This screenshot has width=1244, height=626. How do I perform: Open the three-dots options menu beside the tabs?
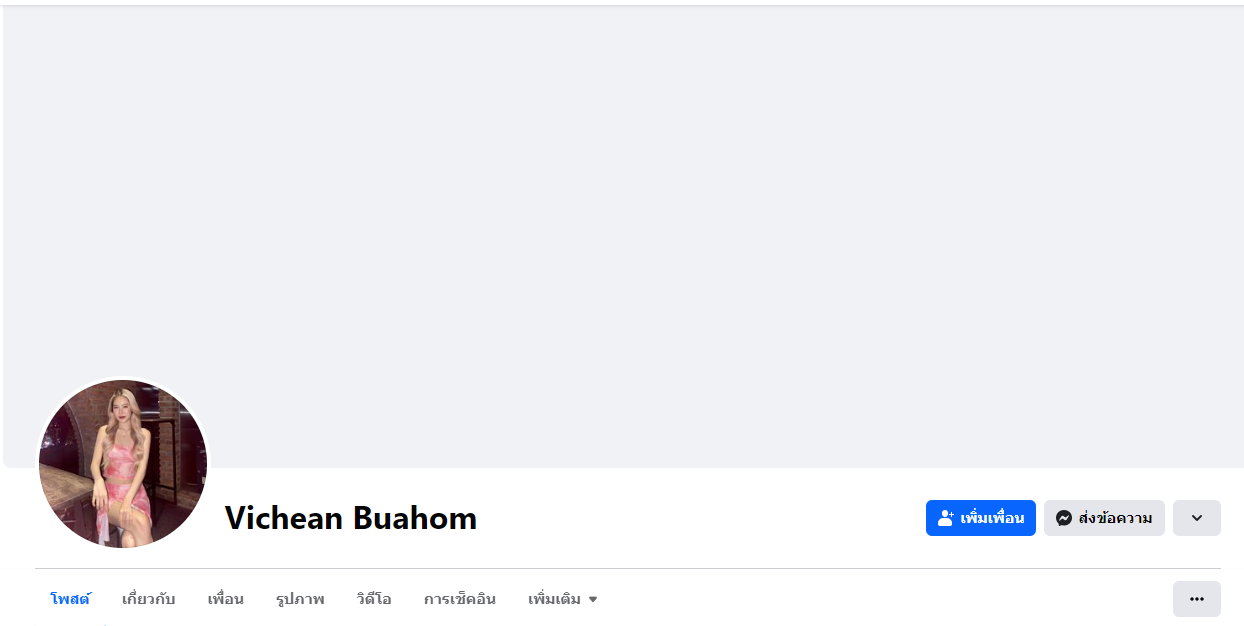[1196, 599]
